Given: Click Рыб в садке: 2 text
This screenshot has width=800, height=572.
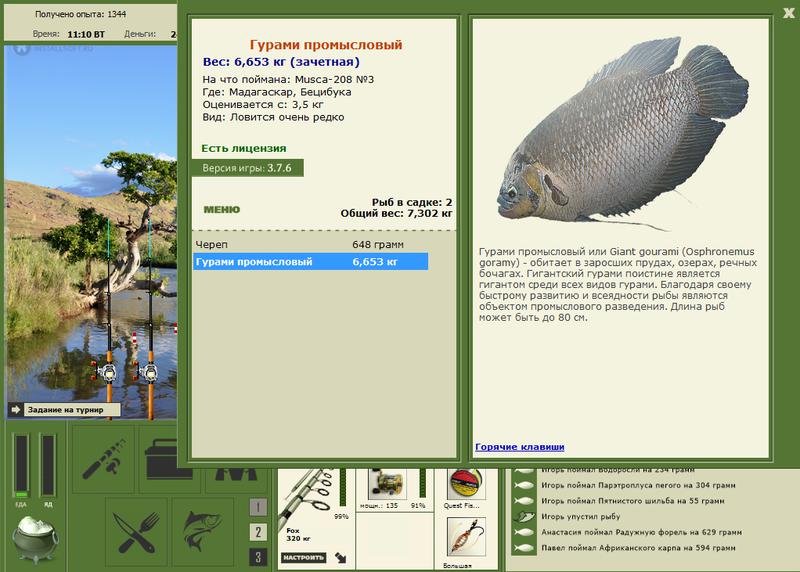Looking at the screenshot, I should [412, 202].
